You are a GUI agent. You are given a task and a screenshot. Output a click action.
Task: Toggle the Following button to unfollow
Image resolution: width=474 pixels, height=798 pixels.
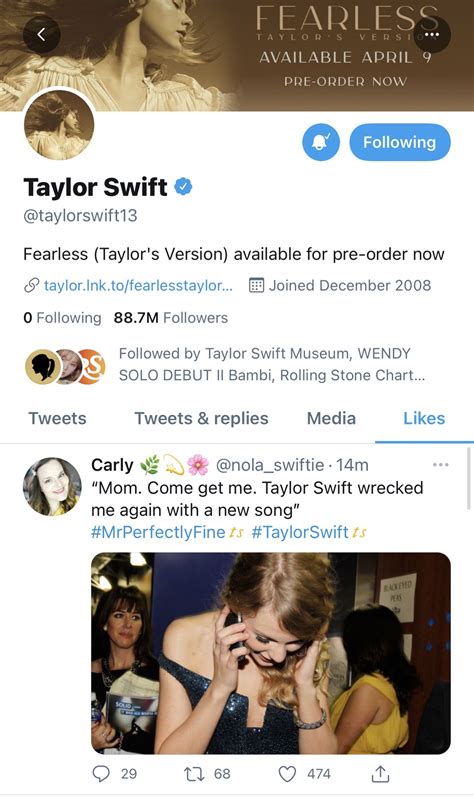[400, 142]
